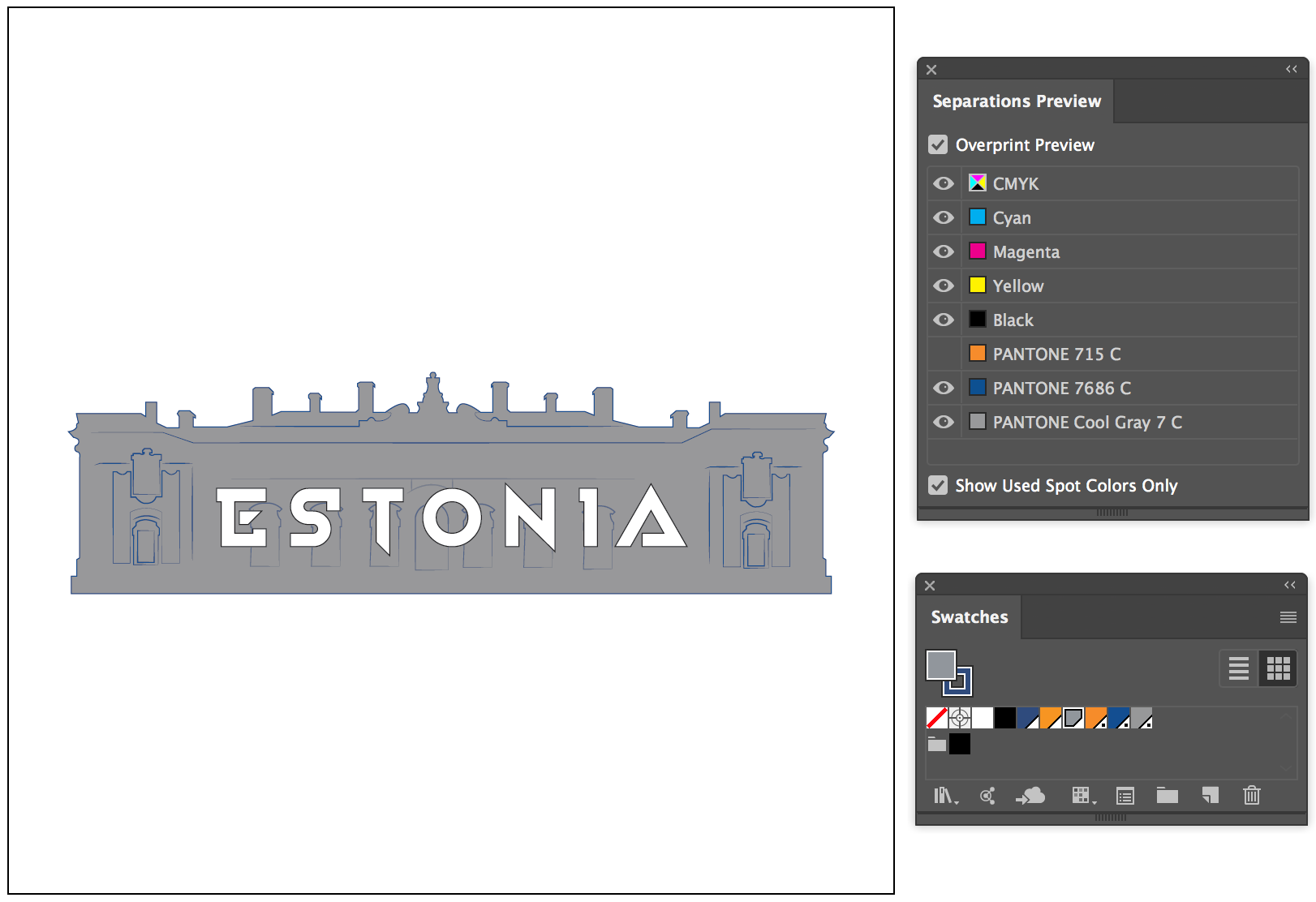Hide the Magenta plate
1316x902 pixels.
[944, 252]
